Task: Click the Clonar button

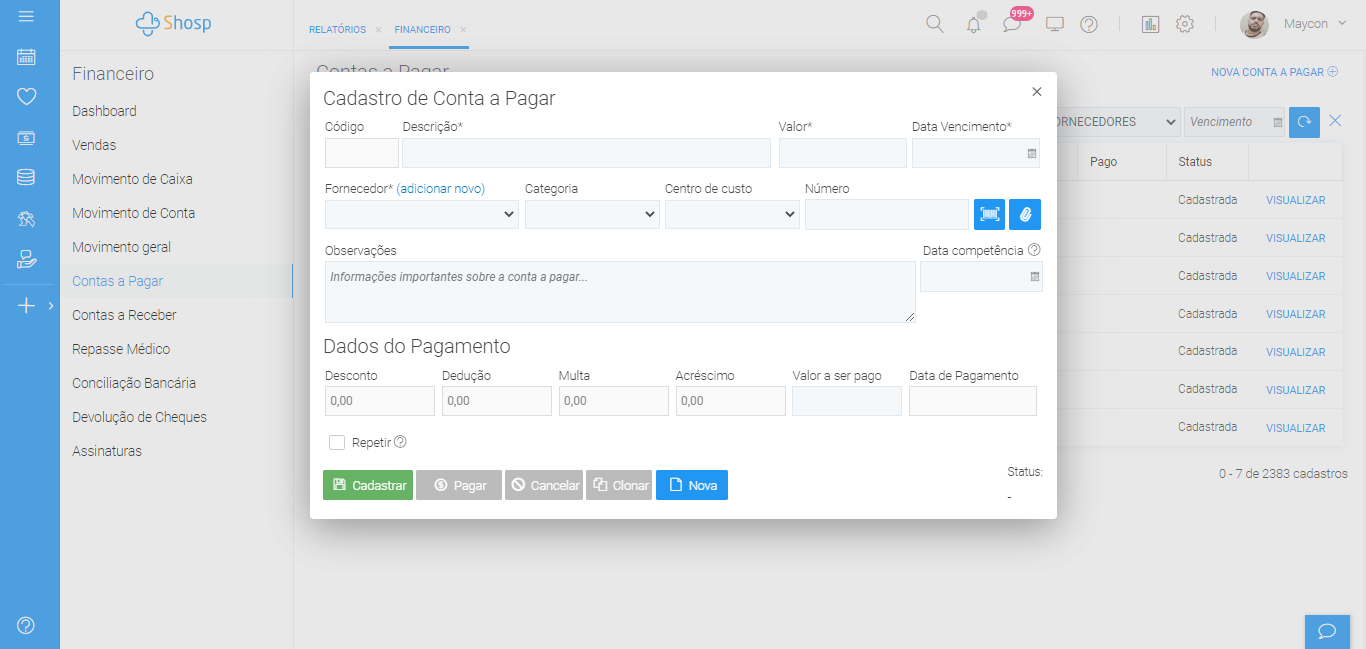Action: click(619, 485)
